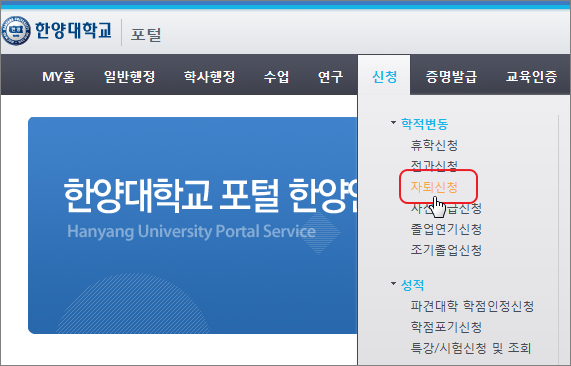
Task: Open 특강/시험신청 및 조회
Action: click(x=470, y=348)
